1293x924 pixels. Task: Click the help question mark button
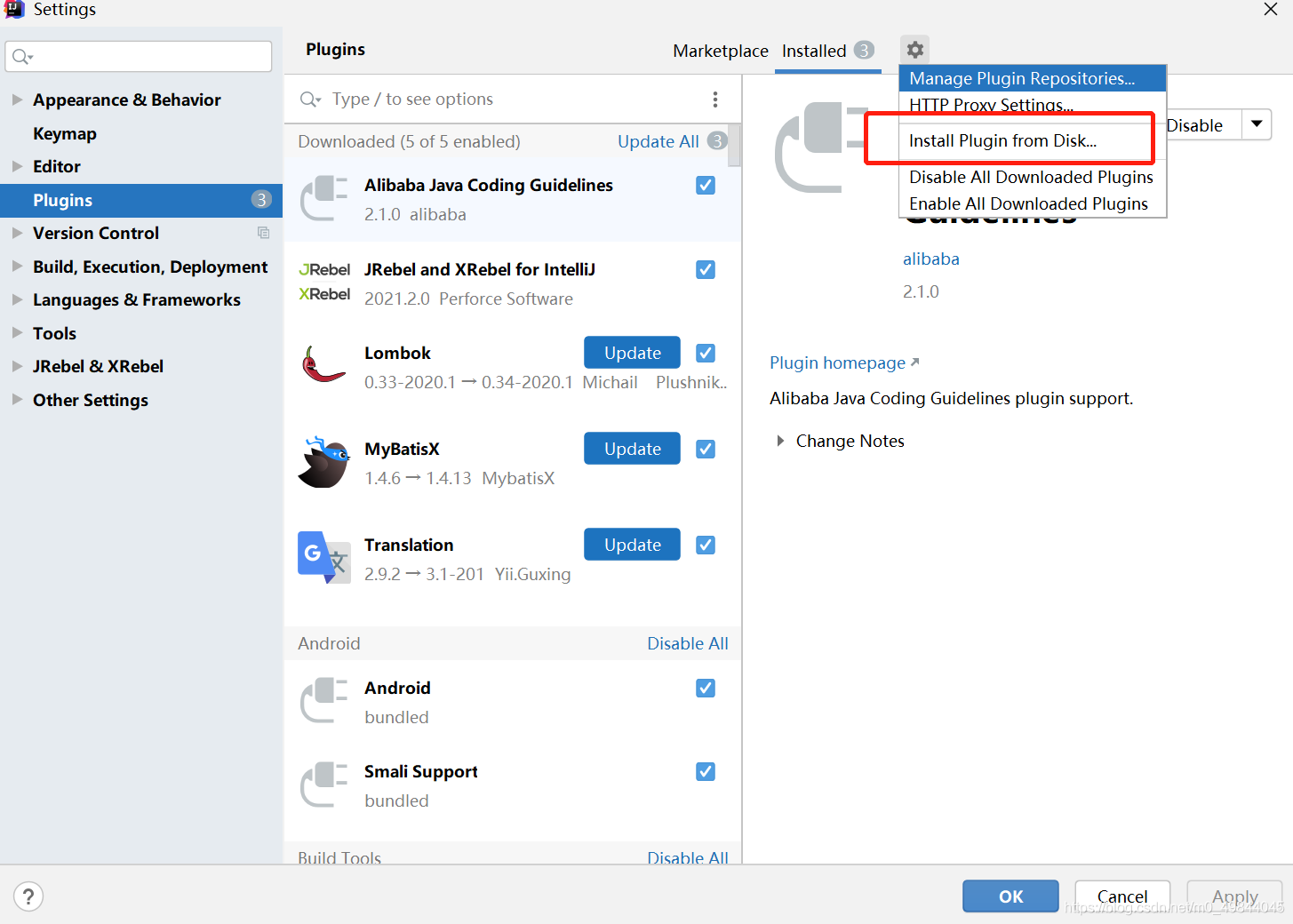28,896
